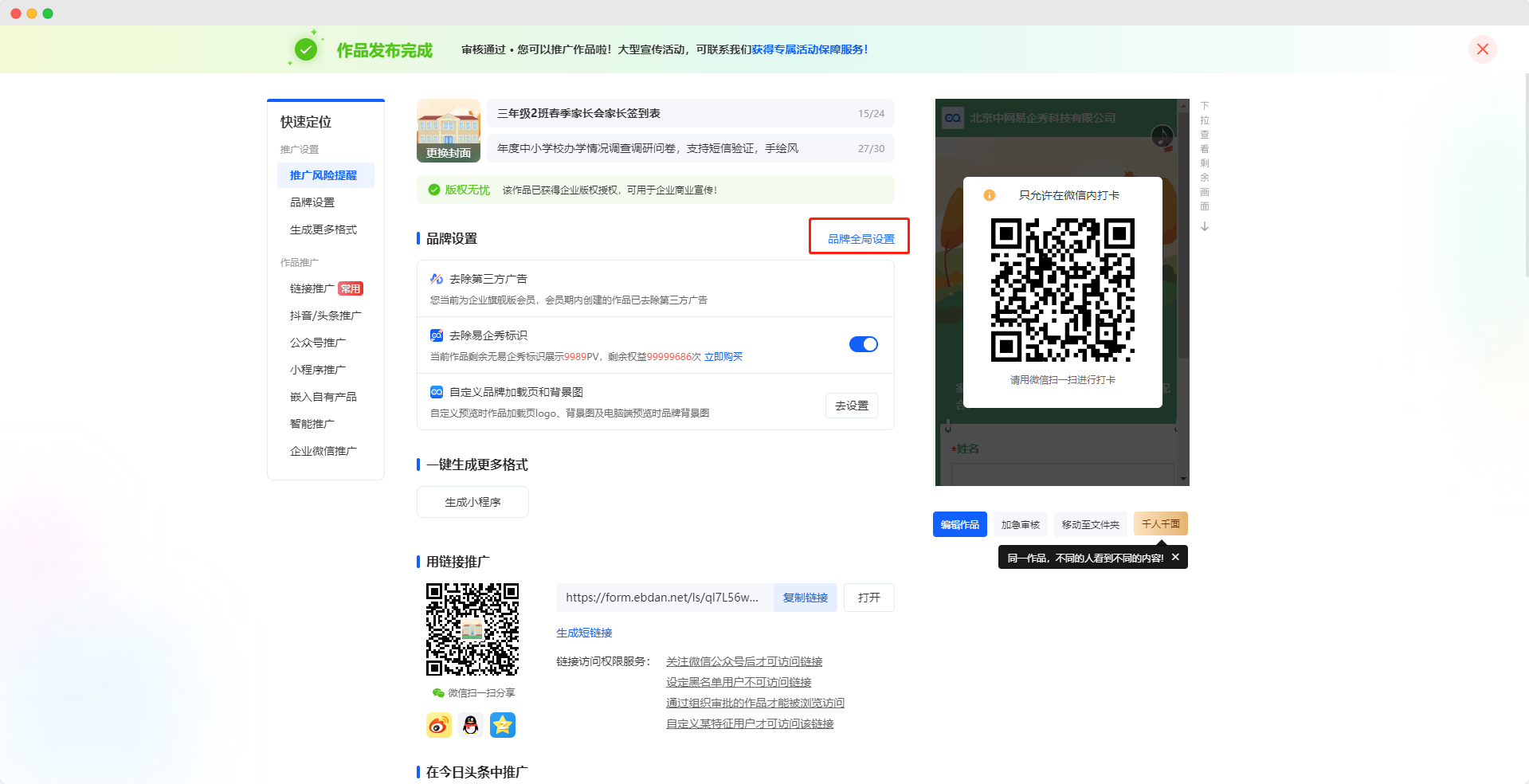Click the 复制链接 button
This screenshot has width=1529, height=784.
coord(805,598)
